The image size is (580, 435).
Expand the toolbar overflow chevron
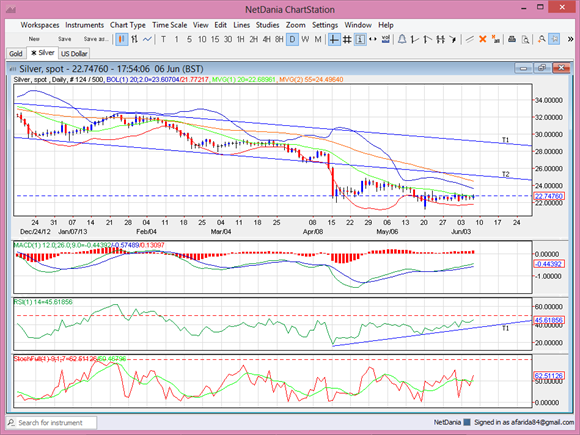click(x=570, y=39)
